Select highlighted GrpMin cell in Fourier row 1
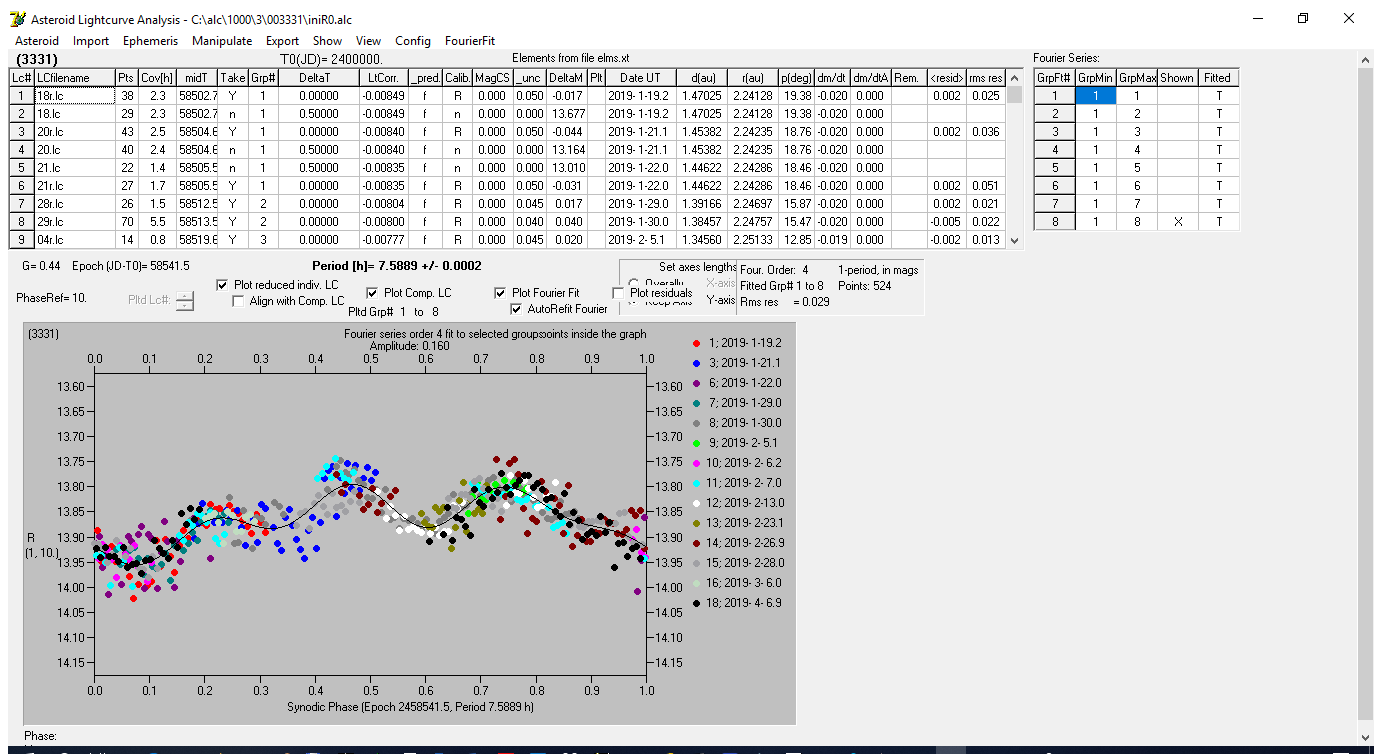The width and height of the screenshot is (1382, 754). 1095,96
